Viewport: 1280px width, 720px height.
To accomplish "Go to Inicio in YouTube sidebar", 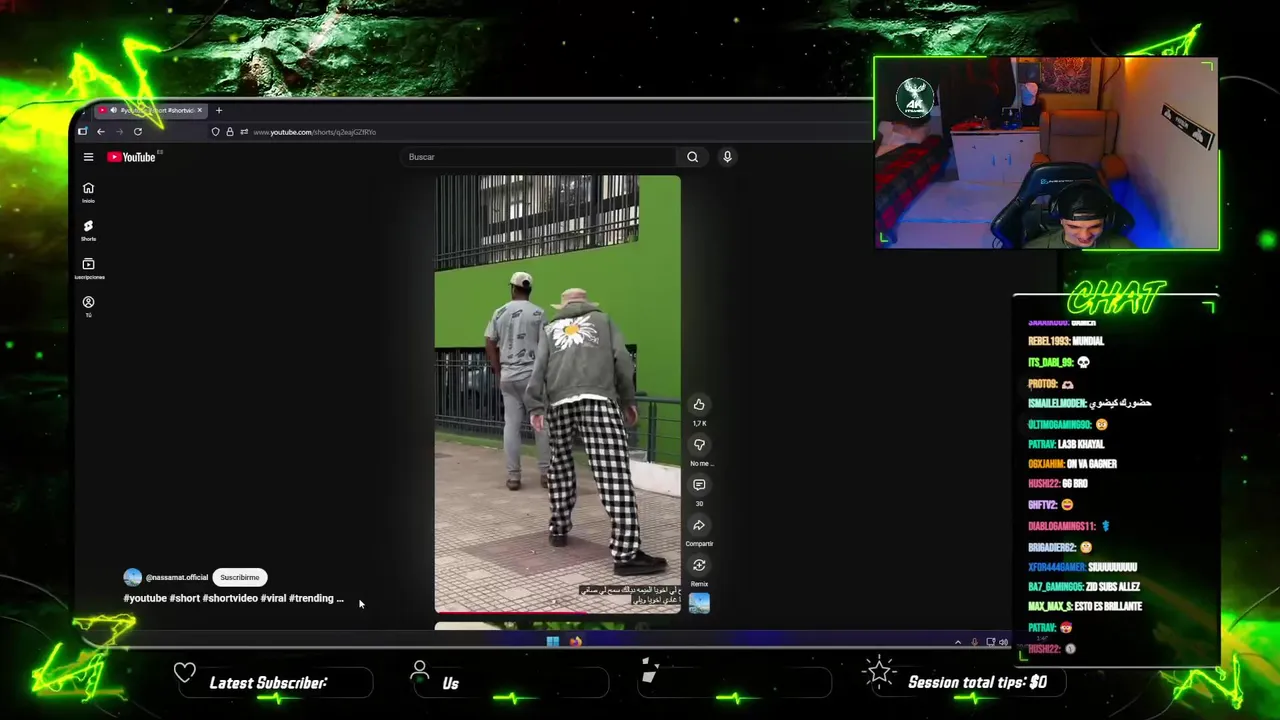I will pyautogui.click(x=88, y=192).
